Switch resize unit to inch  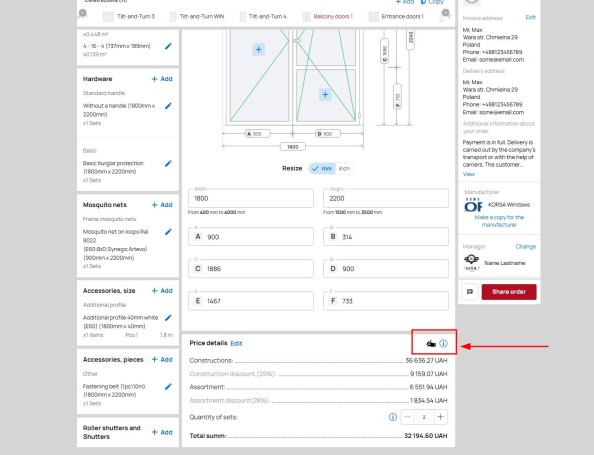click(x=344, y=169)
